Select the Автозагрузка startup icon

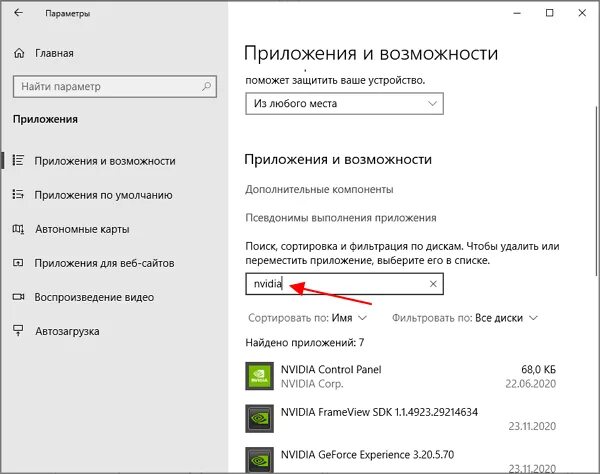pyautogui.click(x=18, y=331)
